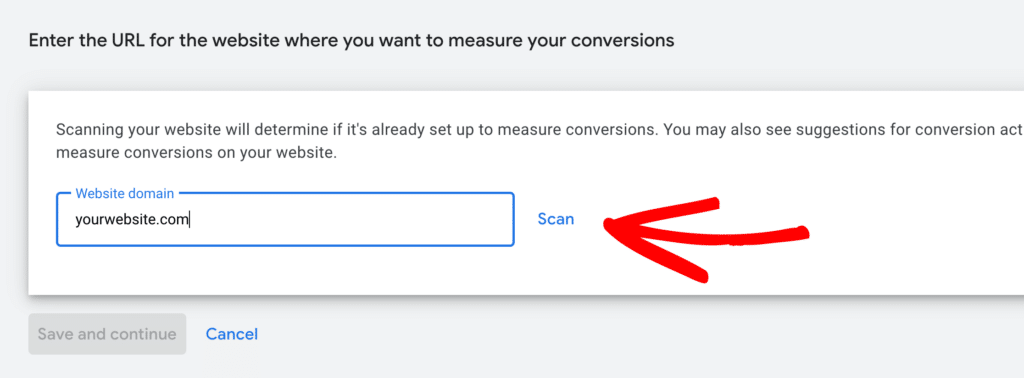Image resolution: width=1024 pixels, height=378 pixels.
Task: Click the Scan button
Action: (556, 219)
